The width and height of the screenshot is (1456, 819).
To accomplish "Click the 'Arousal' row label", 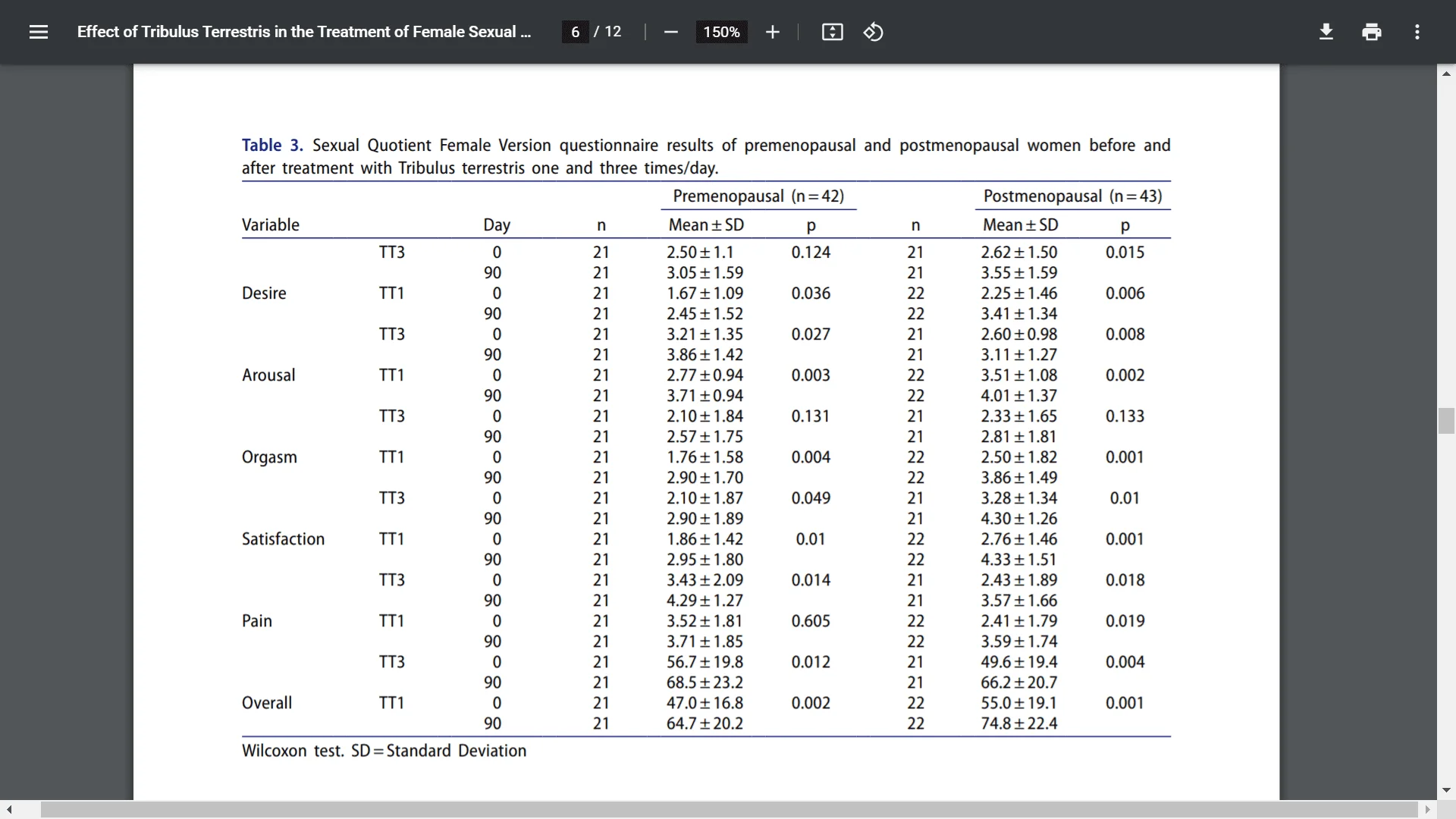I will tap(268, 375).
